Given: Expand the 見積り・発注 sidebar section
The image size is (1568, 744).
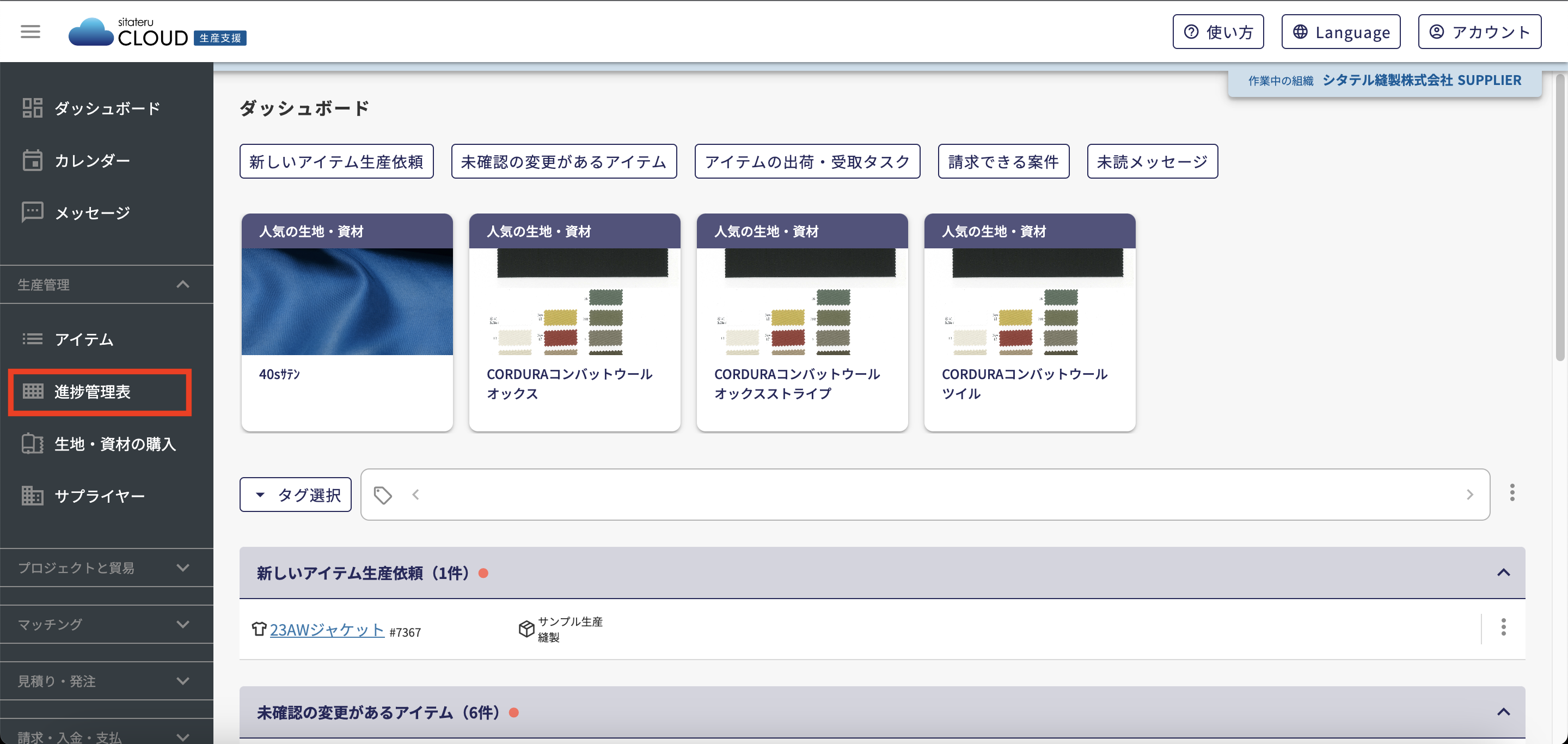Looking at the screenshot, I should click(x=182, y=681).
